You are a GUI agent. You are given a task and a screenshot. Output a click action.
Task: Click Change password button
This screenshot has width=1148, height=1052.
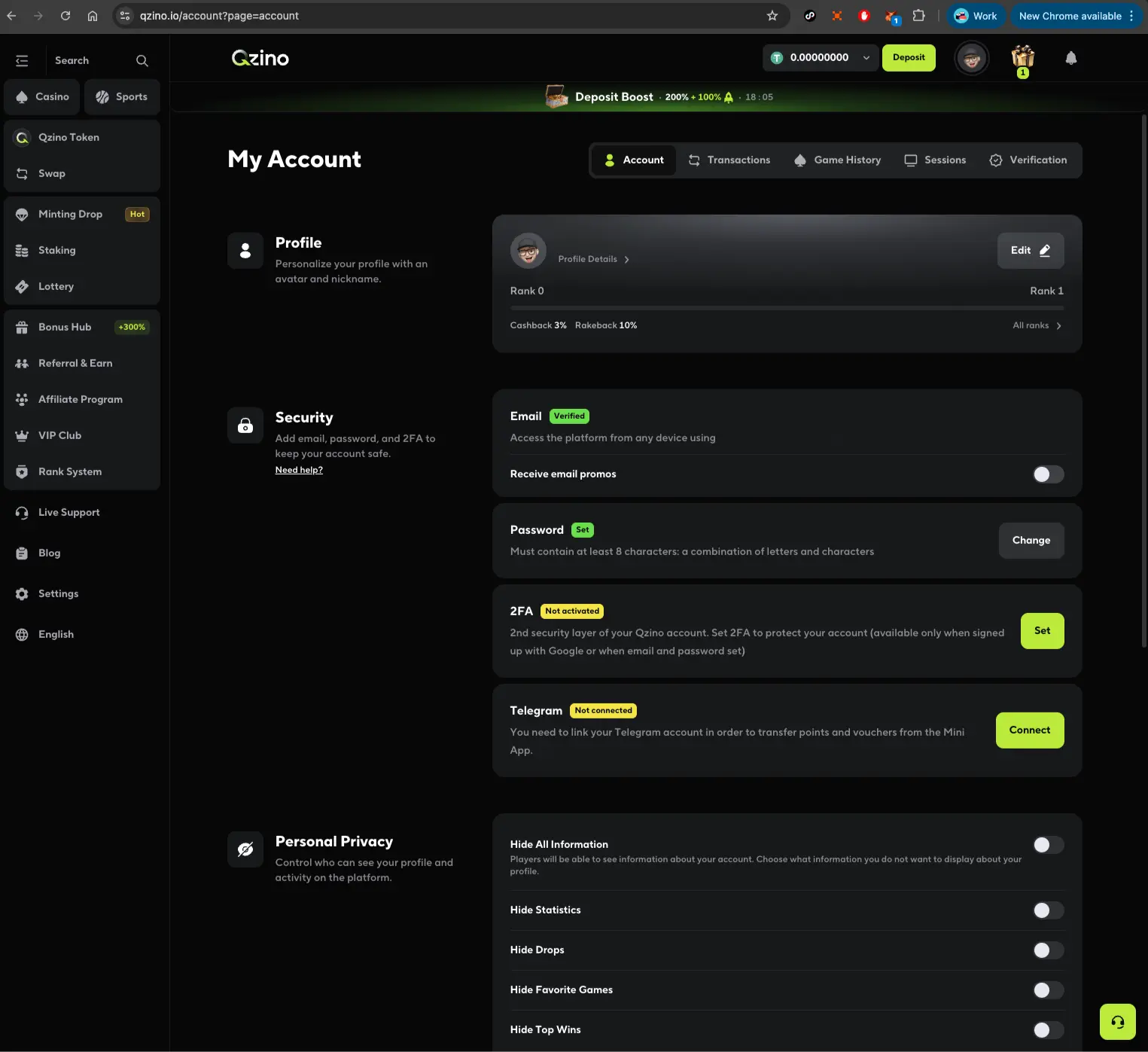(x=1031, y=541)
